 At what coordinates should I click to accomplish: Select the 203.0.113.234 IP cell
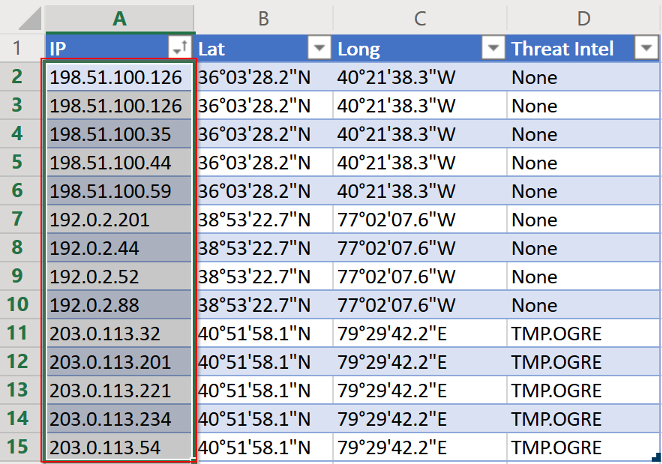click(119, 418)
